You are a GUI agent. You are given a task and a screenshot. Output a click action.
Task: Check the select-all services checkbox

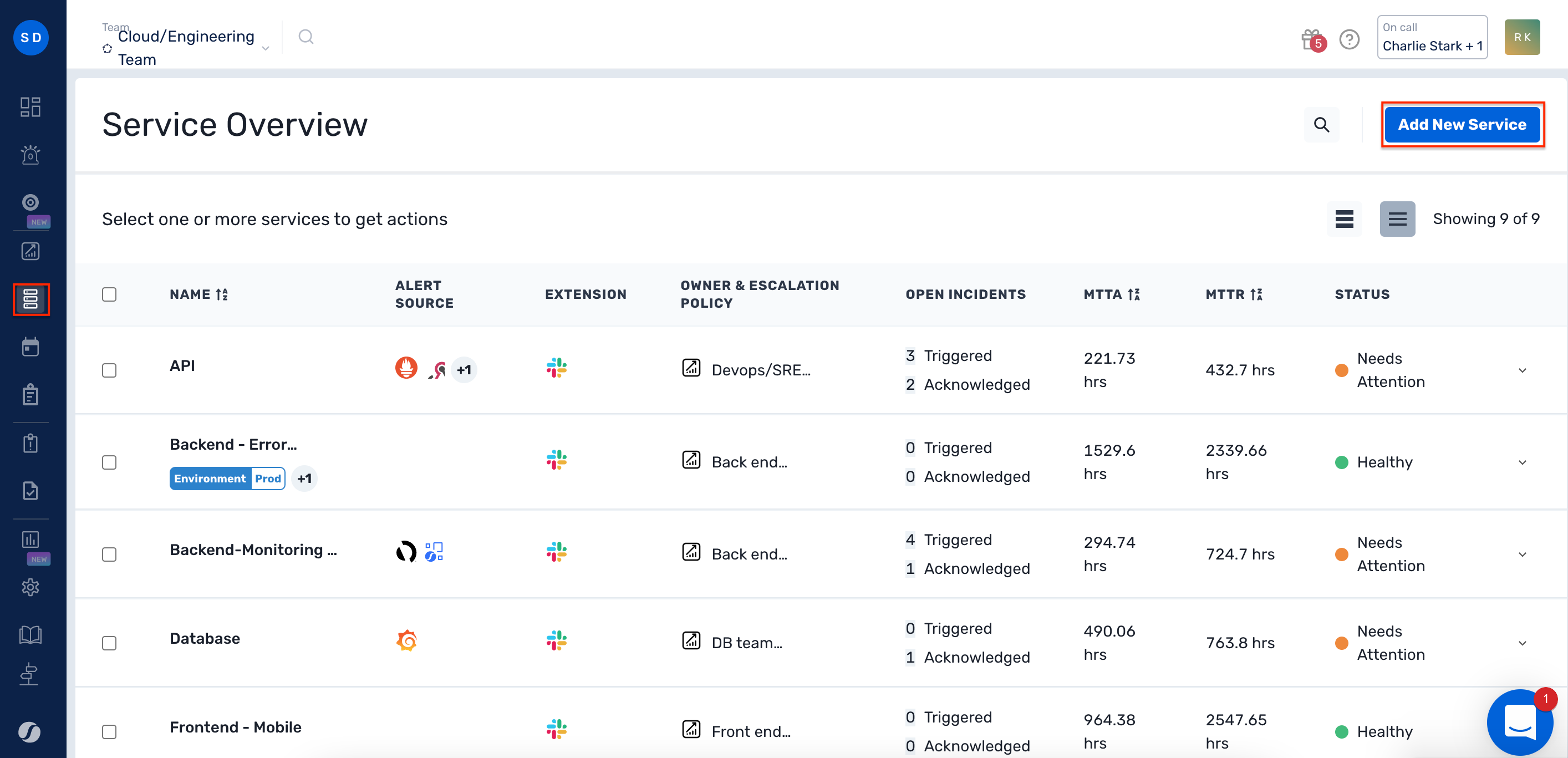(x=110, y=294)
